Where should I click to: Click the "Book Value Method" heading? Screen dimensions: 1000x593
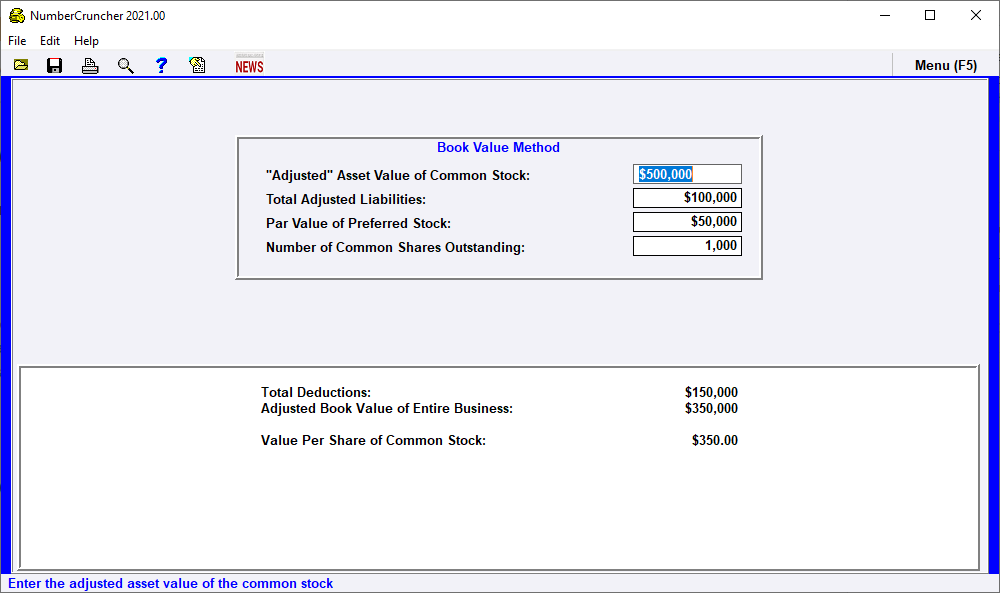coord(498,147)
